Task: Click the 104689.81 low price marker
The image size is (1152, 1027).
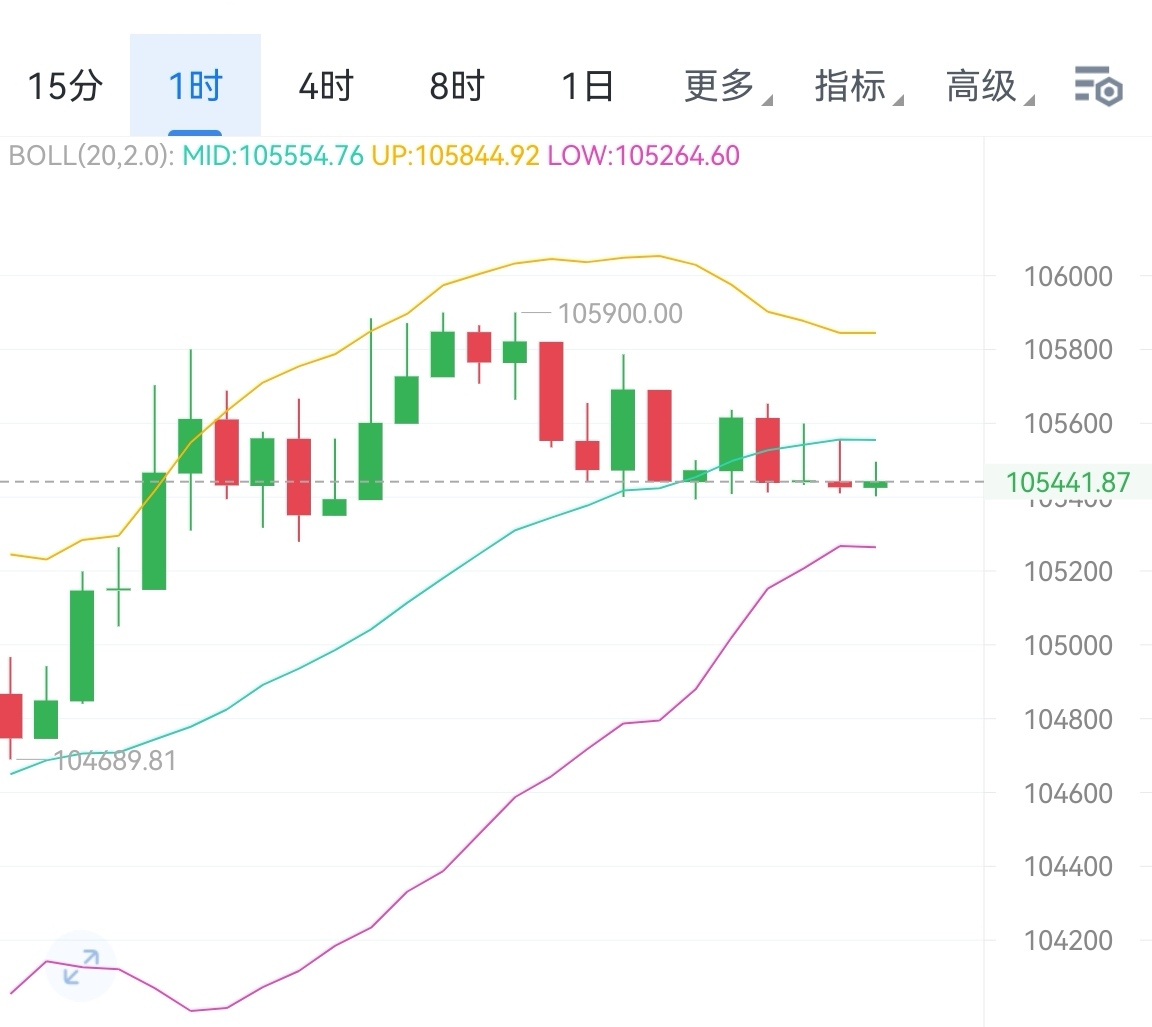Action: [x=114, y=761]
